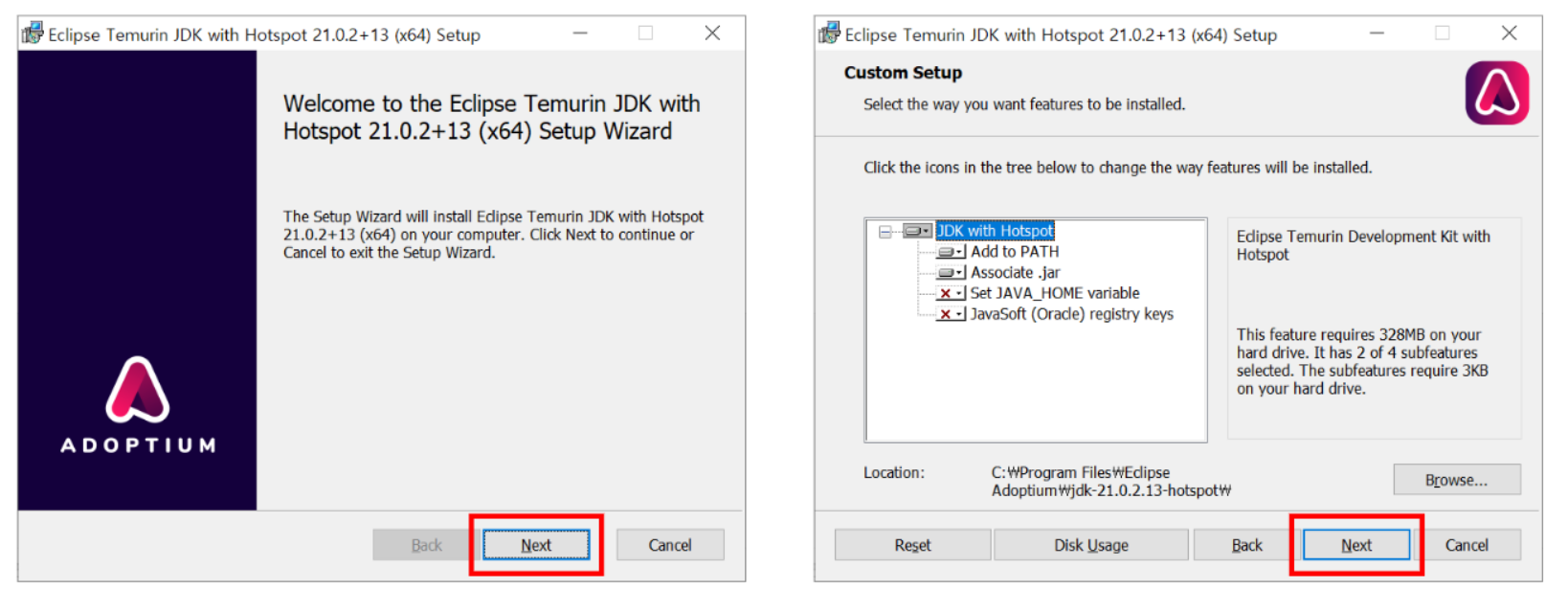The image size is (1568, 590).
Task: Open the Add to PATH feature dropdown icon
Action: (x=952, y=252)
